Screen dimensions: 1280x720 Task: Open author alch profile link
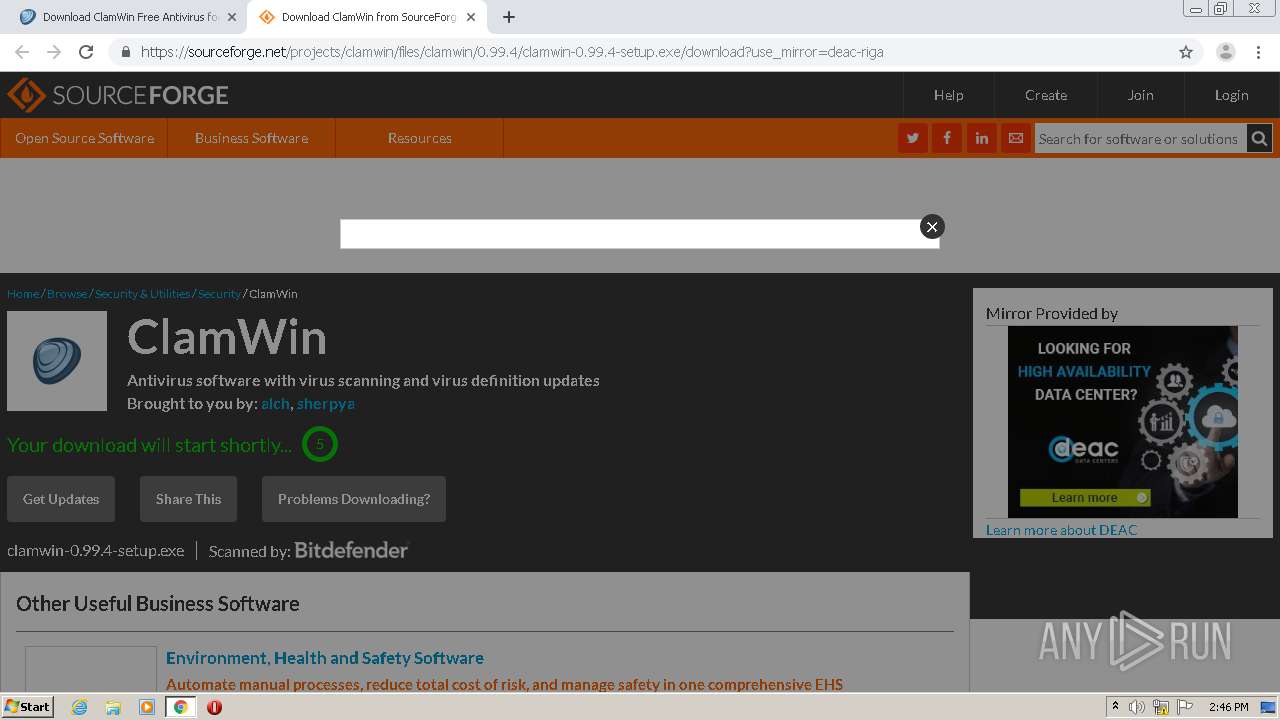(275, 403)
